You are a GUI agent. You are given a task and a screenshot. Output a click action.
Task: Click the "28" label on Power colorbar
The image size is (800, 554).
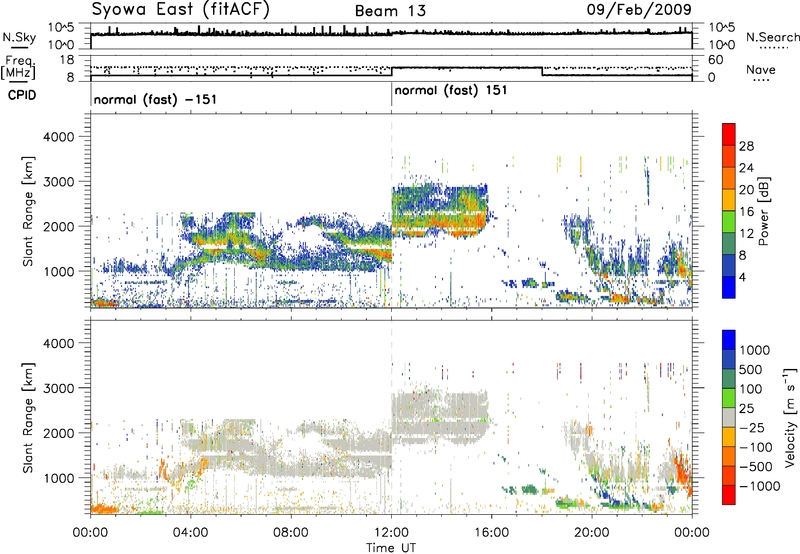coord(746,146)
